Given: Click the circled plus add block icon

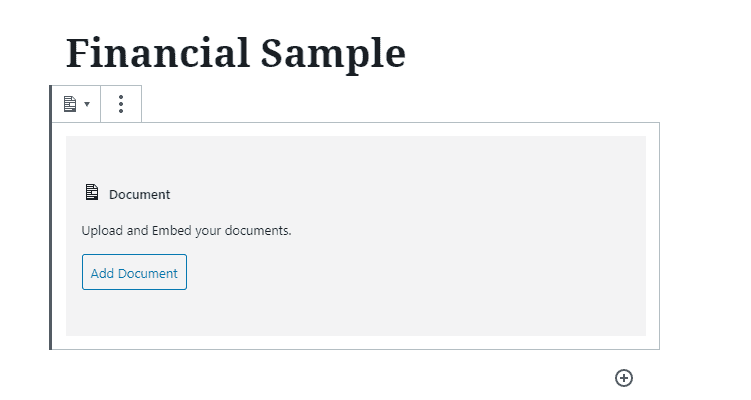Looking at the screenshot, I should [624, 378].
